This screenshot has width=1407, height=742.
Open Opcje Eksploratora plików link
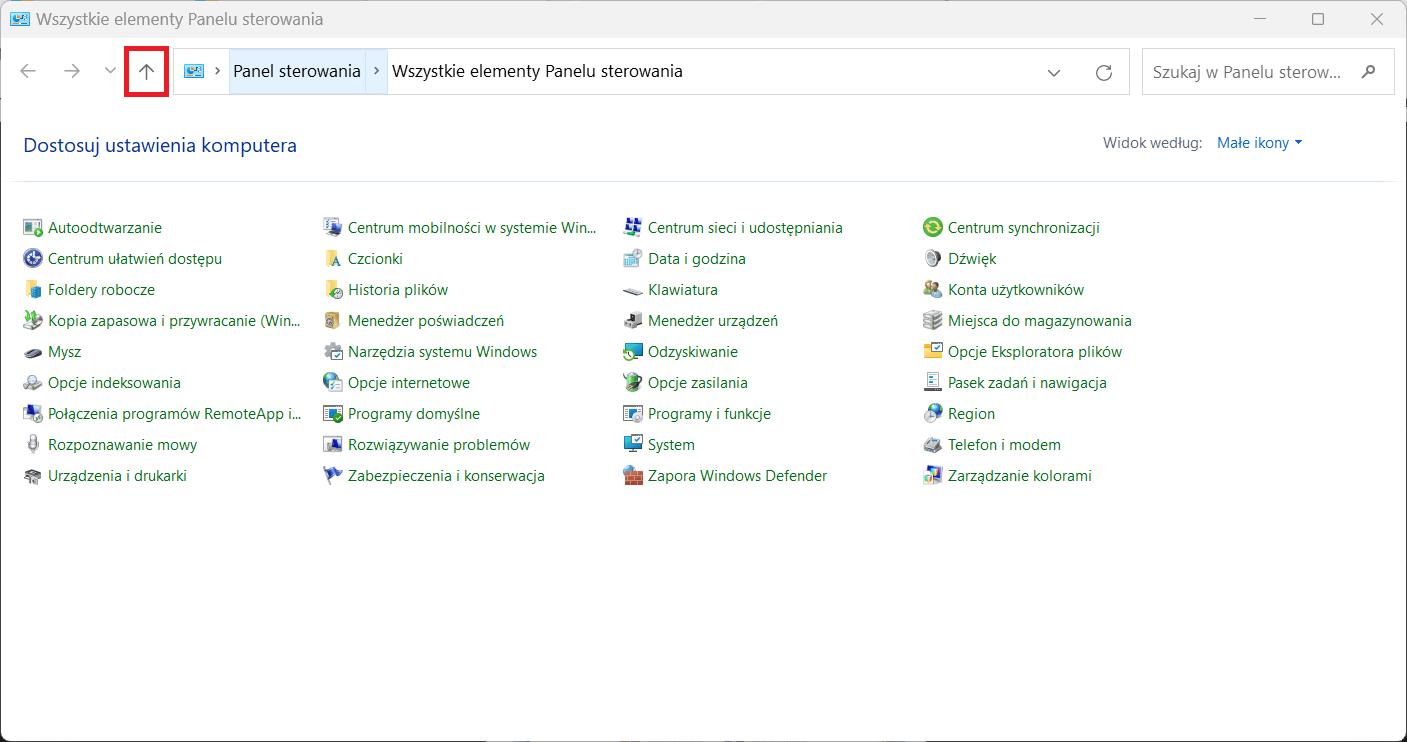click(x=1035, y=352)
